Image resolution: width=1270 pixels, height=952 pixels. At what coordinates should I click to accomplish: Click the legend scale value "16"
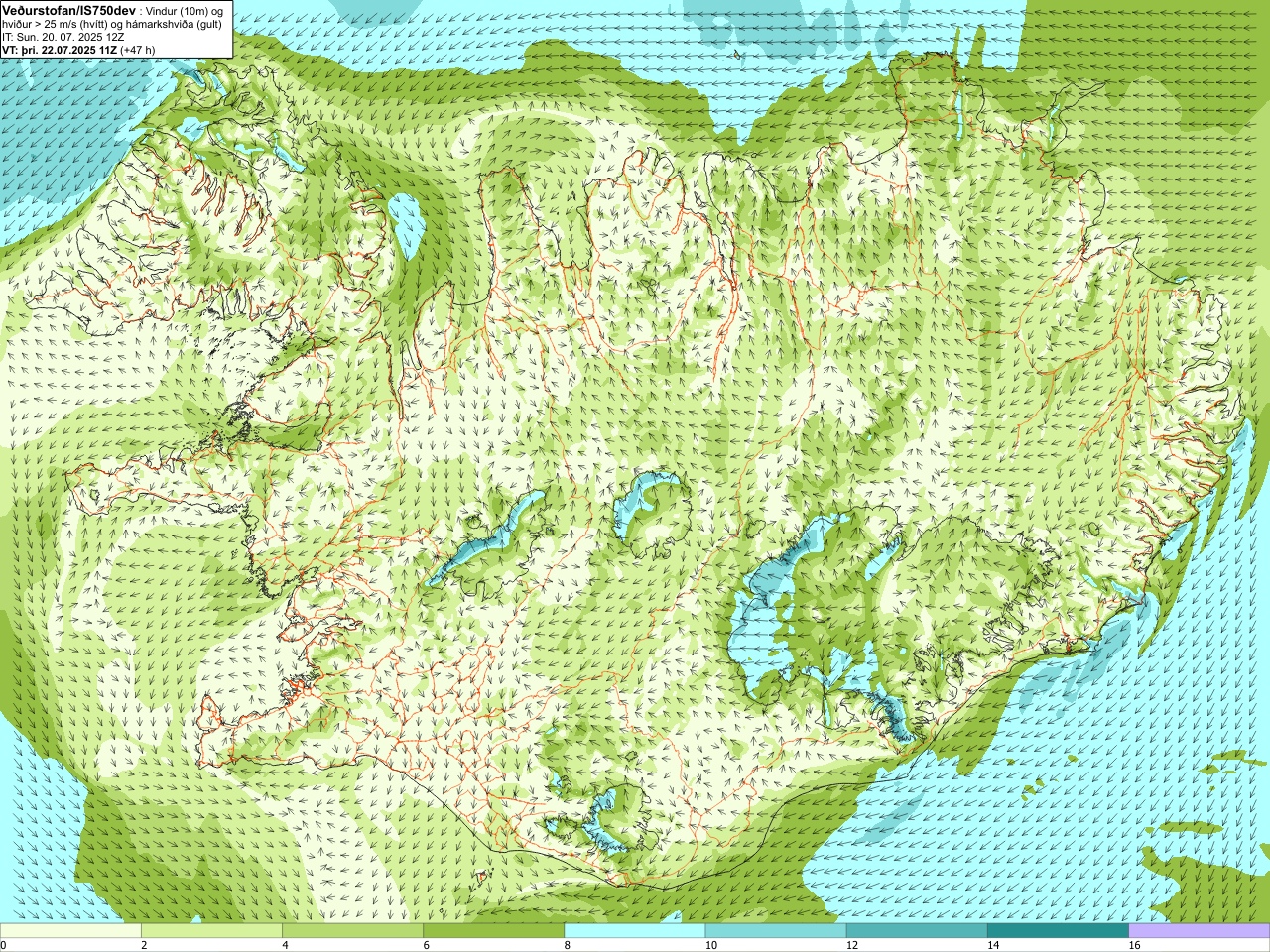[x=1135, y=945]
